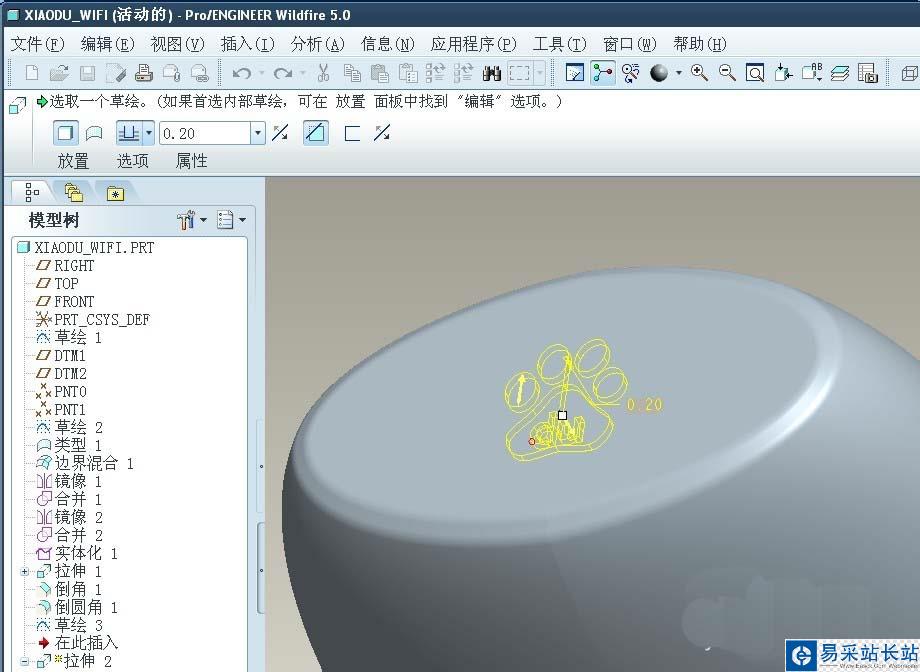Click the Paste clipboard icon
Image resolution: width=920 pixels, height=672 pixels.
pyautogui.click(x=380, y=73)
